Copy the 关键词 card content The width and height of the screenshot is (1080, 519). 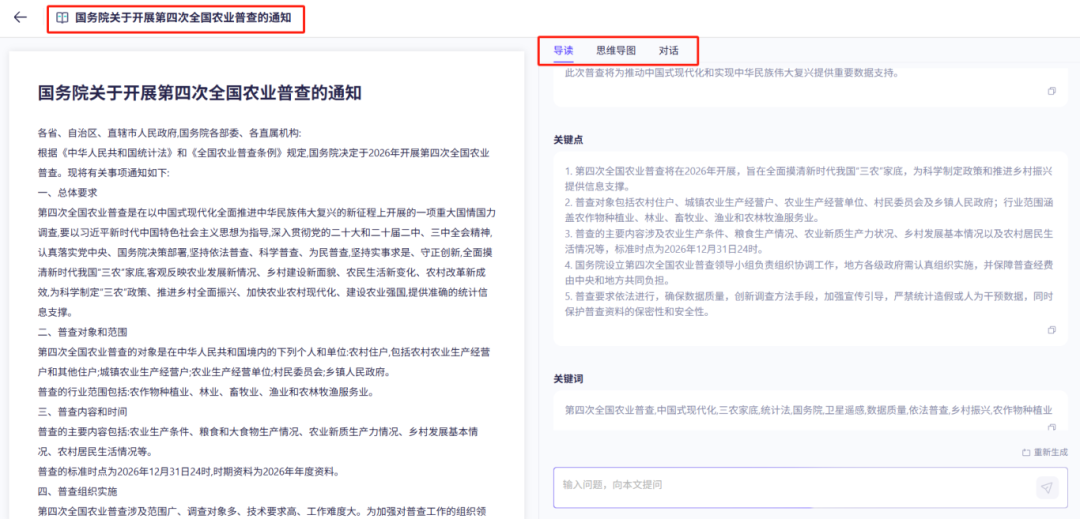(1052, 427)
